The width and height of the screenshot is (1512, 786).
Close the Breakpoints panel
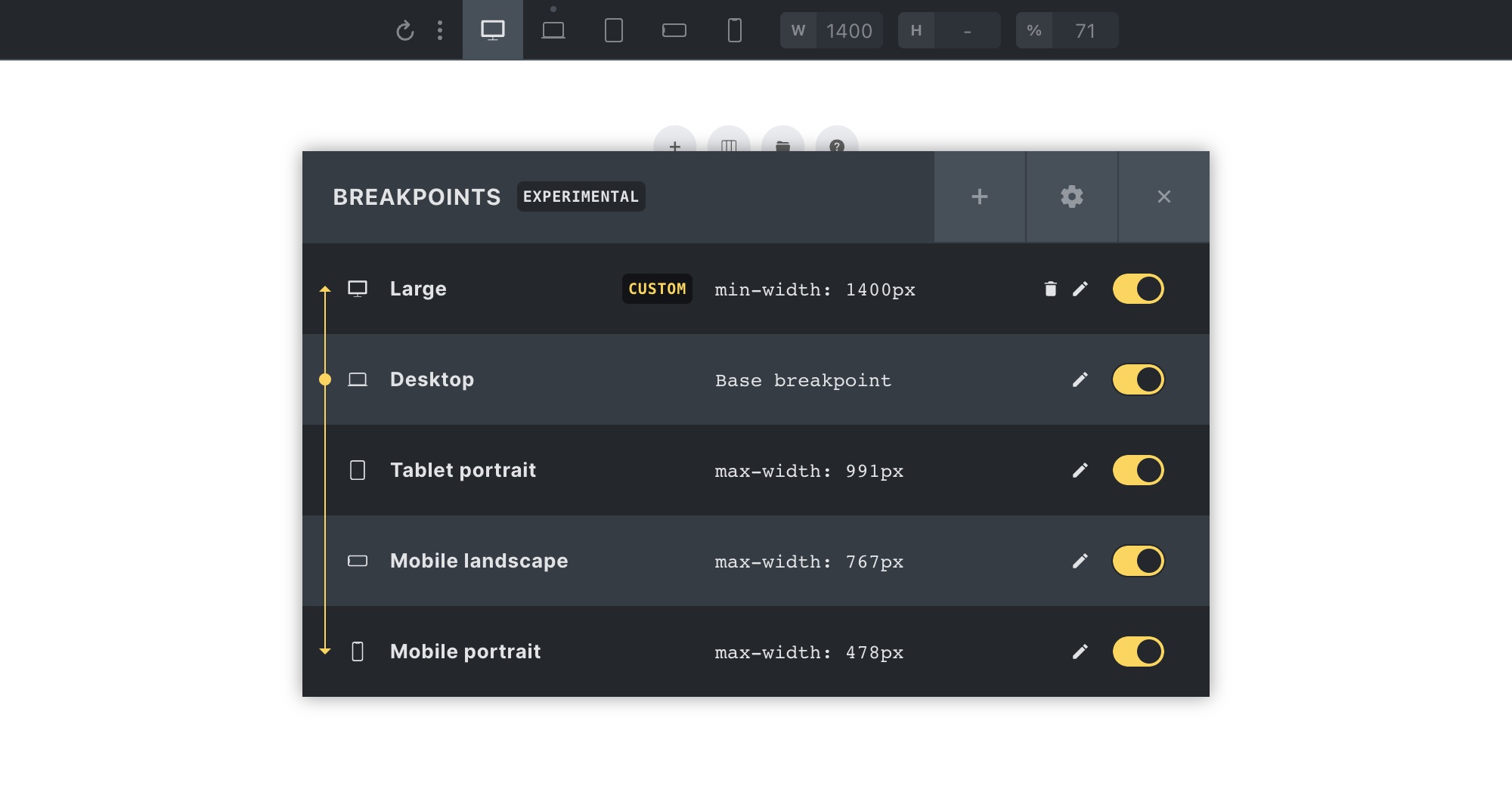tap(1163, 196)
